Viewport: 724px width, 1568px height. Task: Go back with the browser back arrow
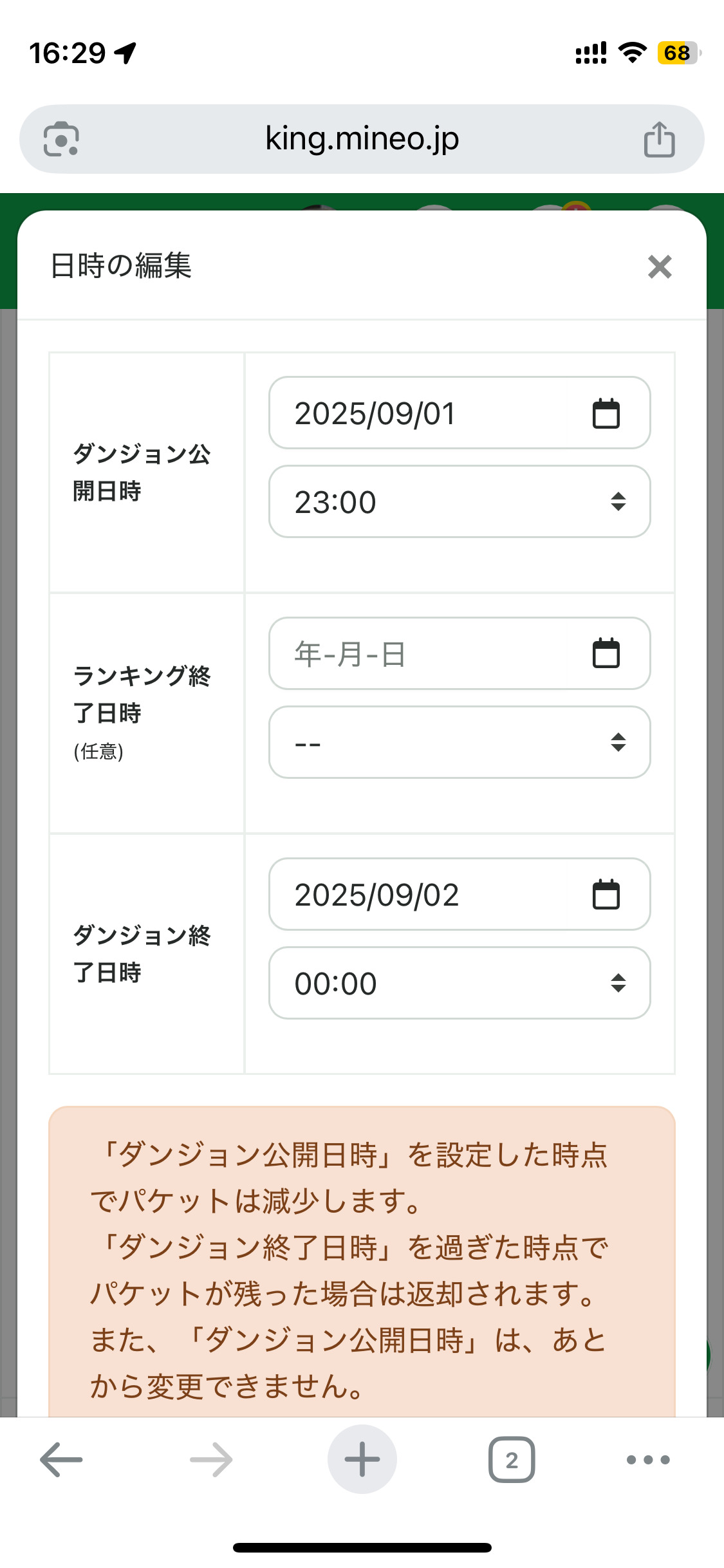click(x=61, y=1459)
